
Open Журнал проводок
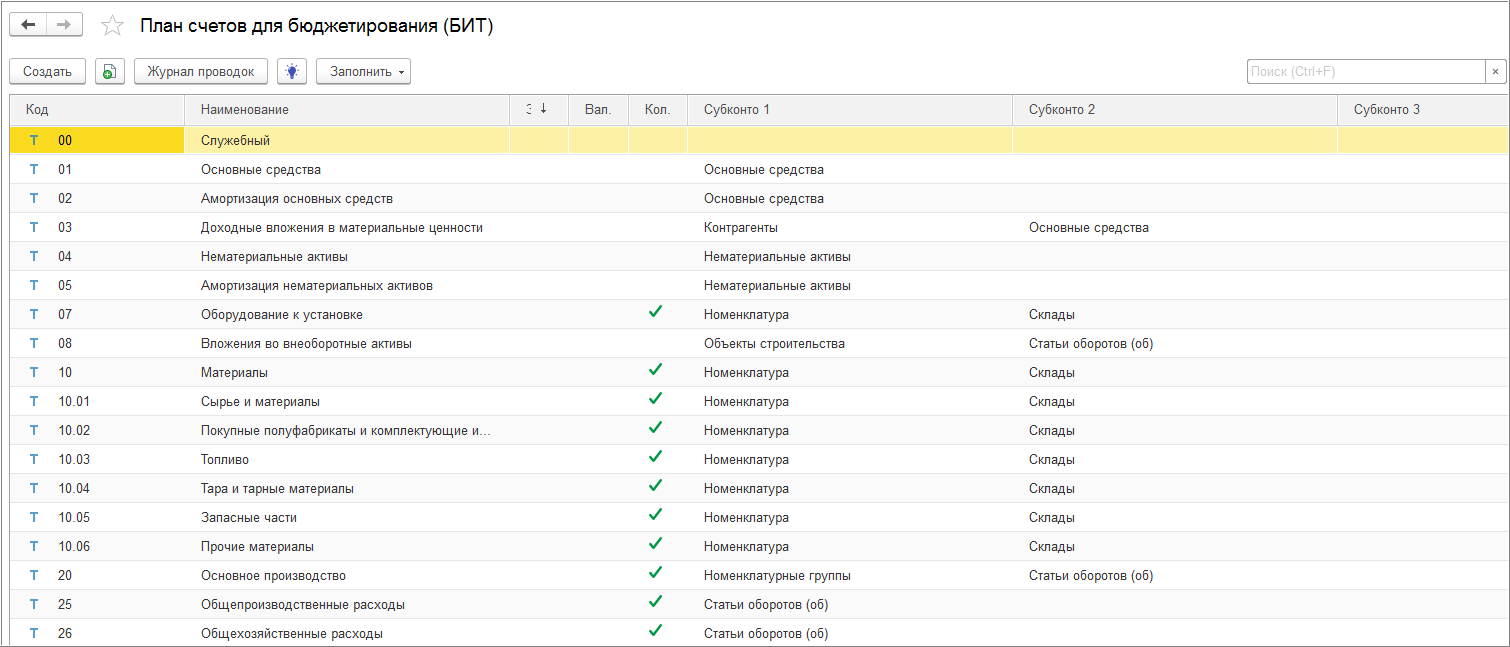[x=201, y=71]
